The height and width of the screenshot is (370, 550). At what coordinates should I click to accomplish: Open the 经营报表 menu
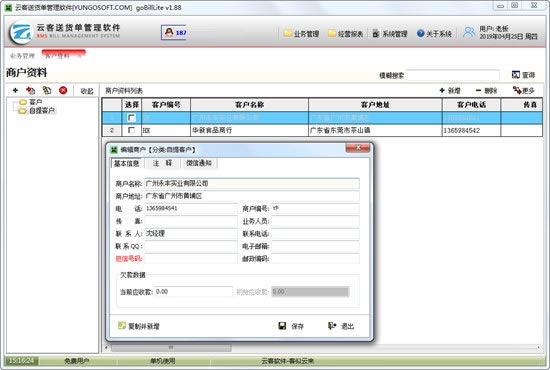(x=346, y=34)
